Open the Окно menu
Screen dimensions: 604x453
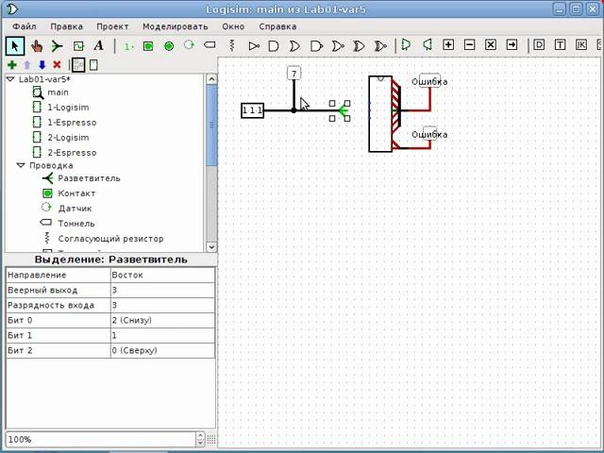[x=233, y=27]
